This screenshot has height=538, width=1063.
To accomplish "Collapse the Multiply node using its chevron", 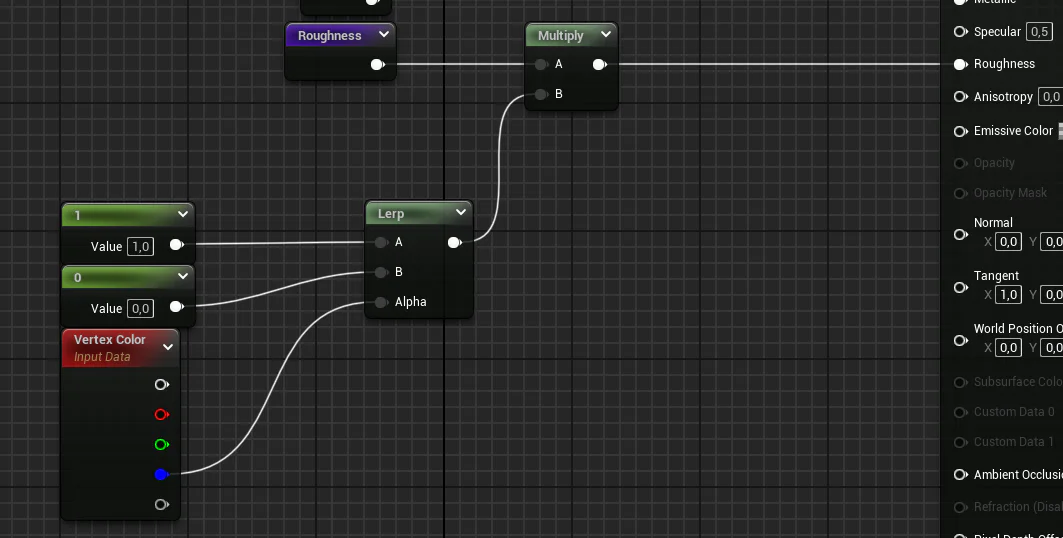I will [x=605, y=35].
